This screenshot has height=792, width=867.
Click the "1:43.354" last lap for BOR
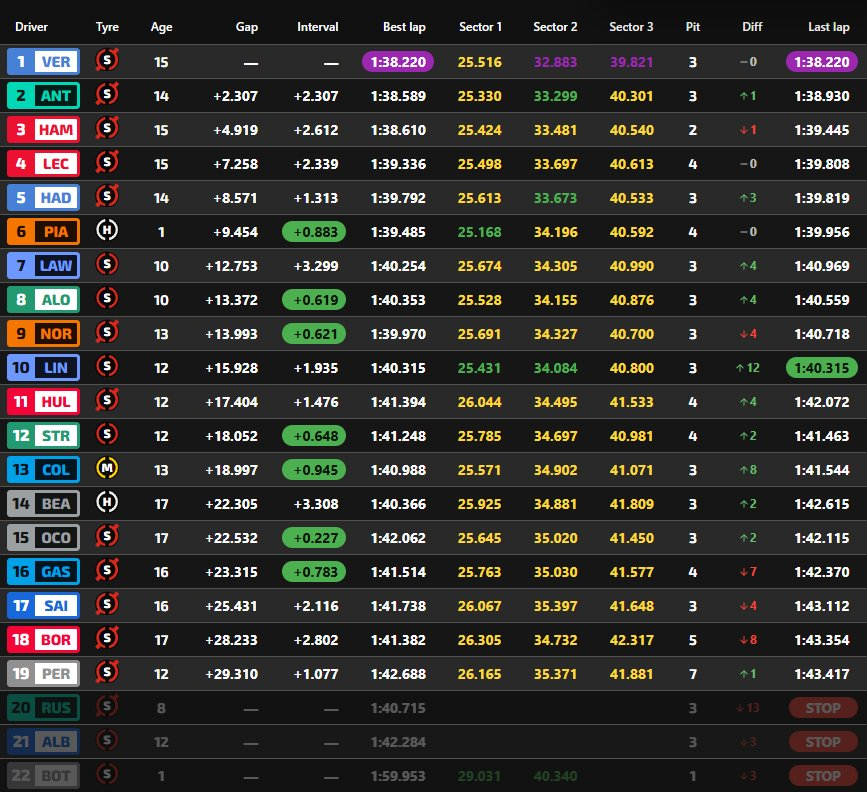(x=822, y=640)
